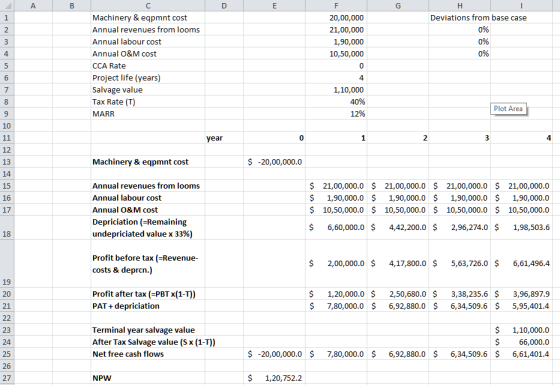Image resolution: width=560 pixels, height=385 pixels.
Task: Click 'Annual O&M cost' label in row 4
Action: (124, 54)
